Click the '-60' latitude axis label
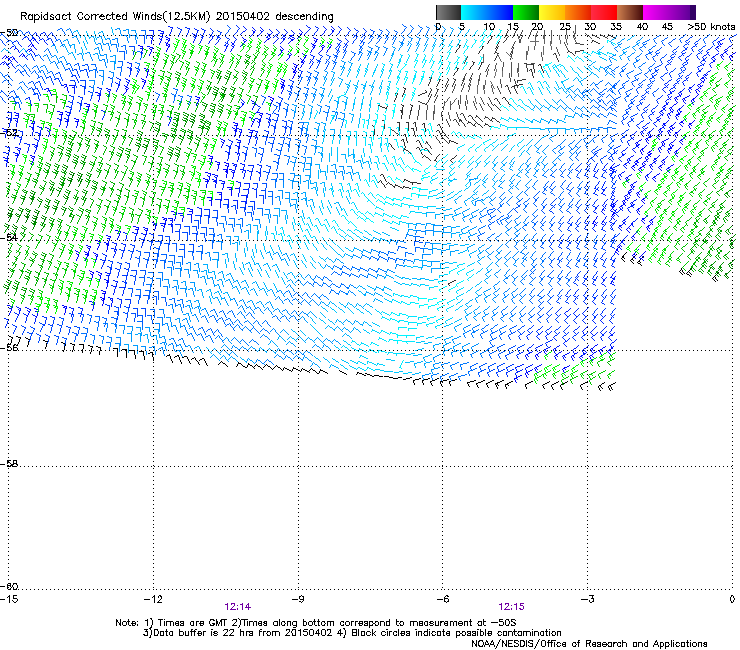The width and height of the screenshot is (740, 650). (9, 586)
